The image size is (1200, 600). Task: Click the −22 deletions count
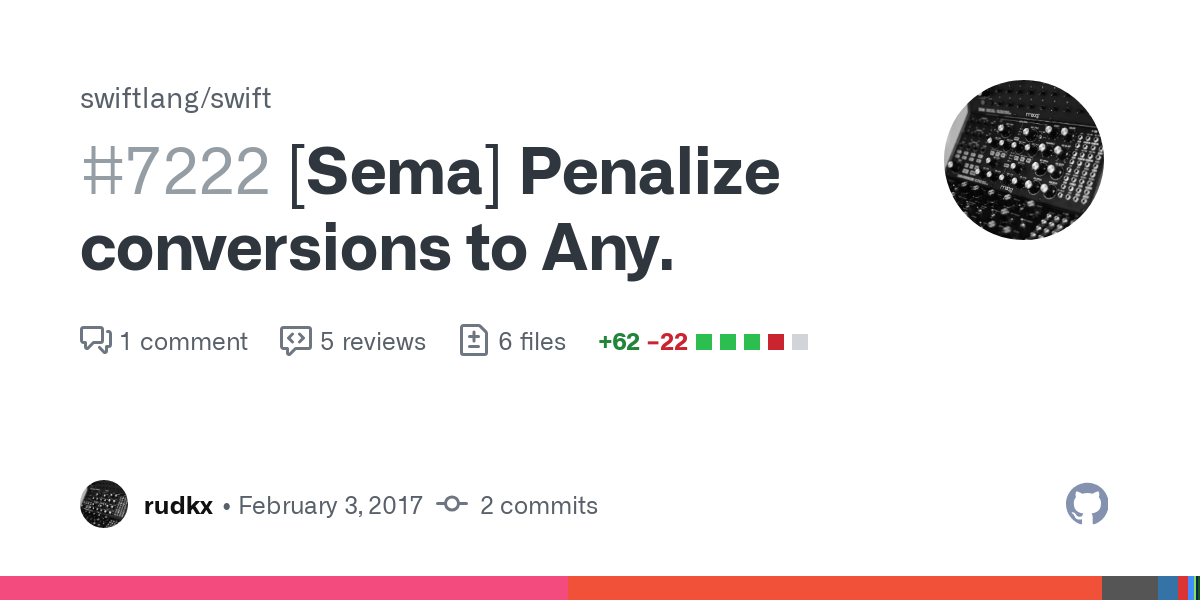pos(668,342)
